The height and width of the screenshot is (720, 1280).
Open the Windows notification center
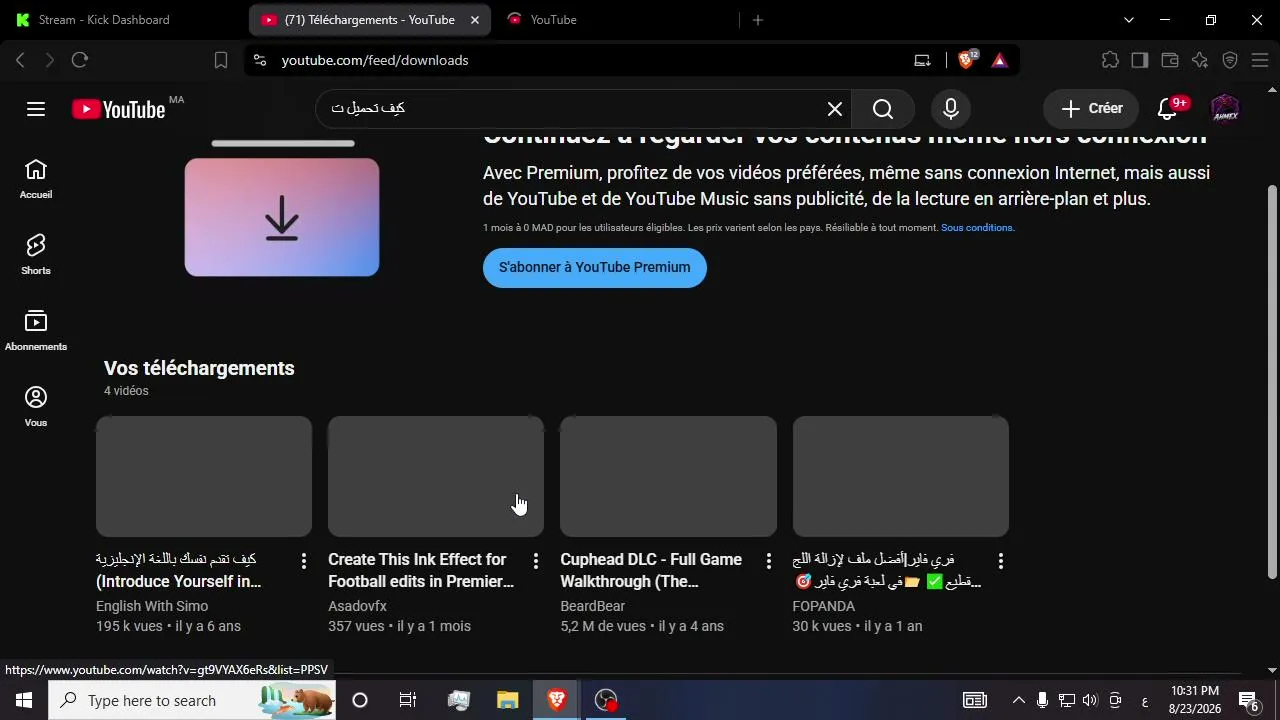point(1248,701)
